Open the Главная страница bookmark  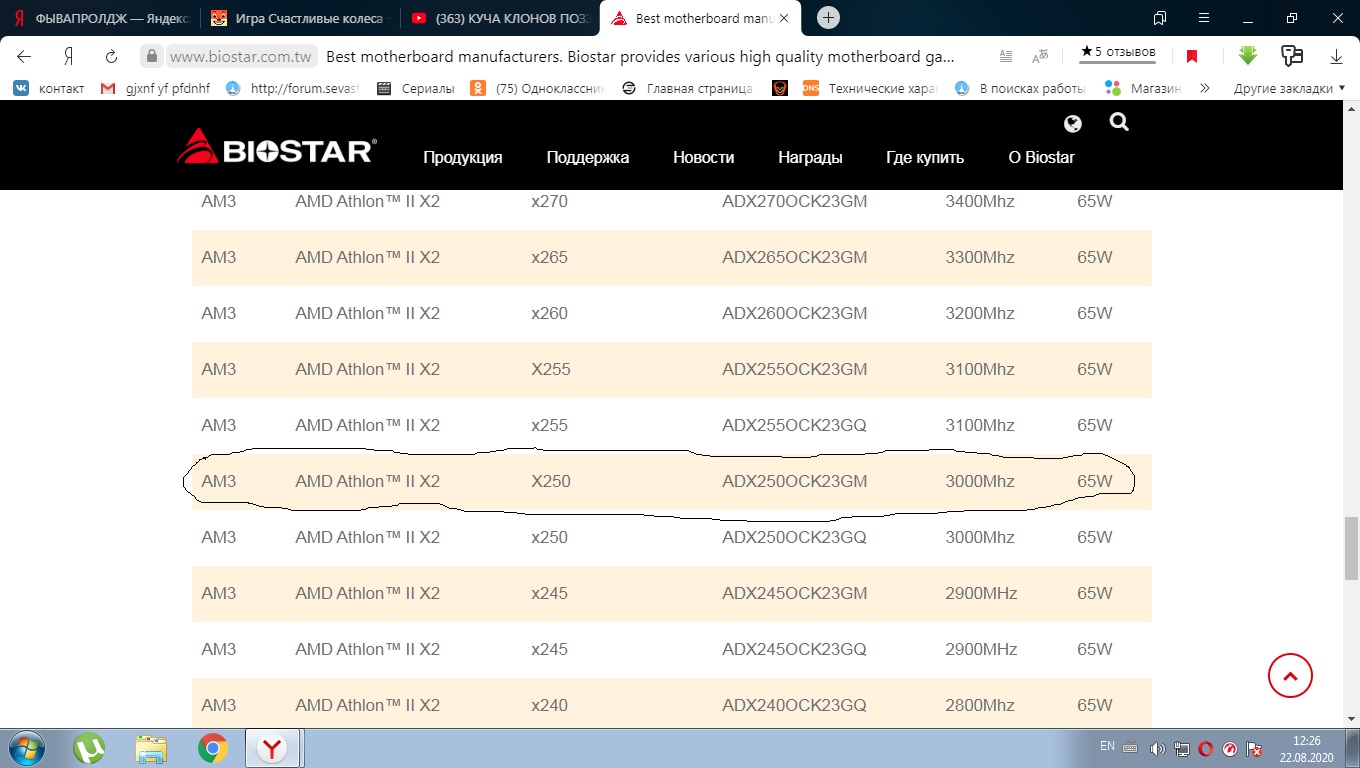tap(688, 88)
